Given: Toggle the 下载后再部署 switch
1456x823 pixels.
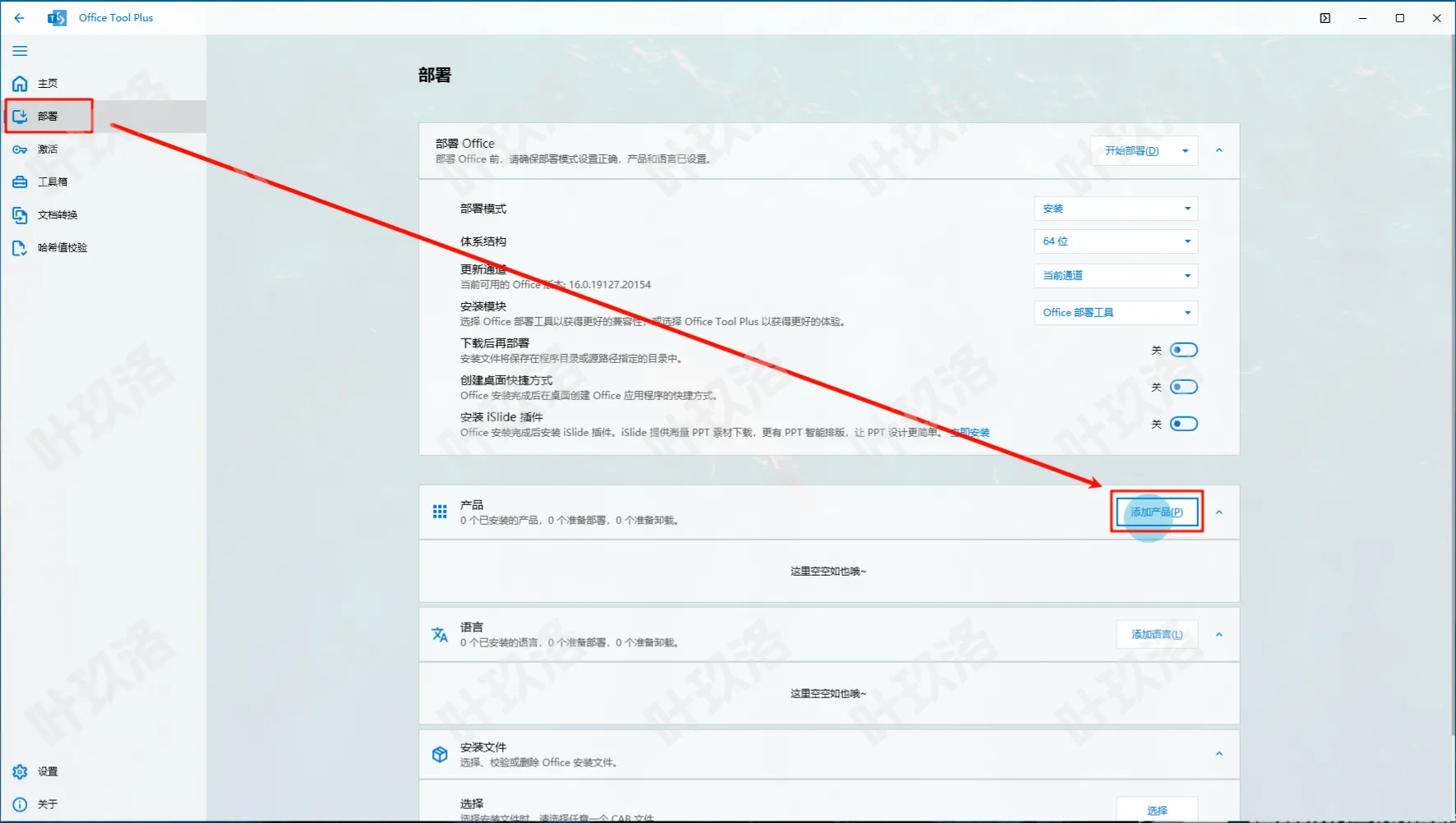Looking at the screenshot, I should point(1184,350).
